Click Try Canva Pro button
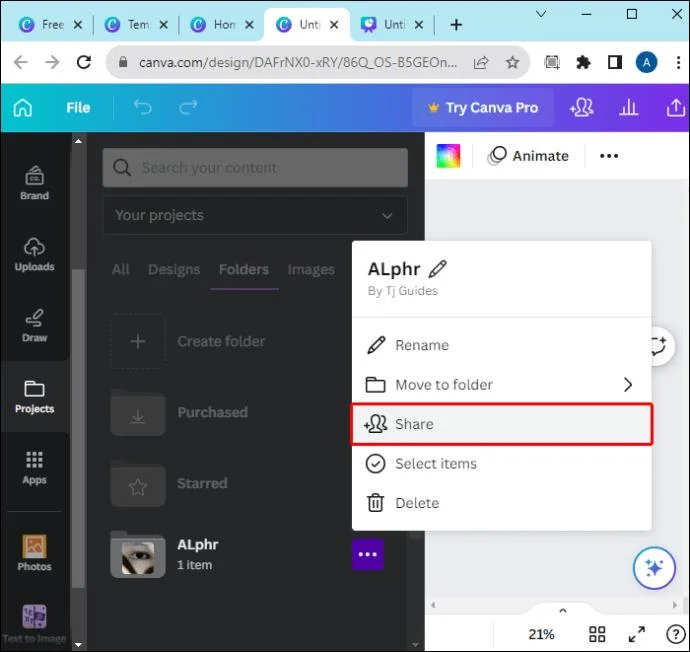The image size is (690, 652). [483, 108]
